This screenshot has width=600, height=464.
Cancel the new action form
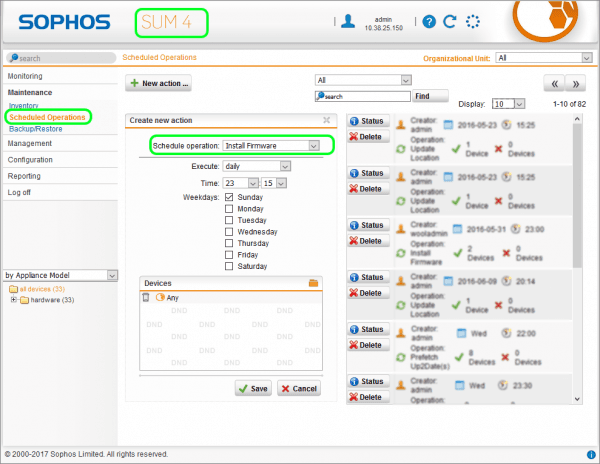pos(299,388)
